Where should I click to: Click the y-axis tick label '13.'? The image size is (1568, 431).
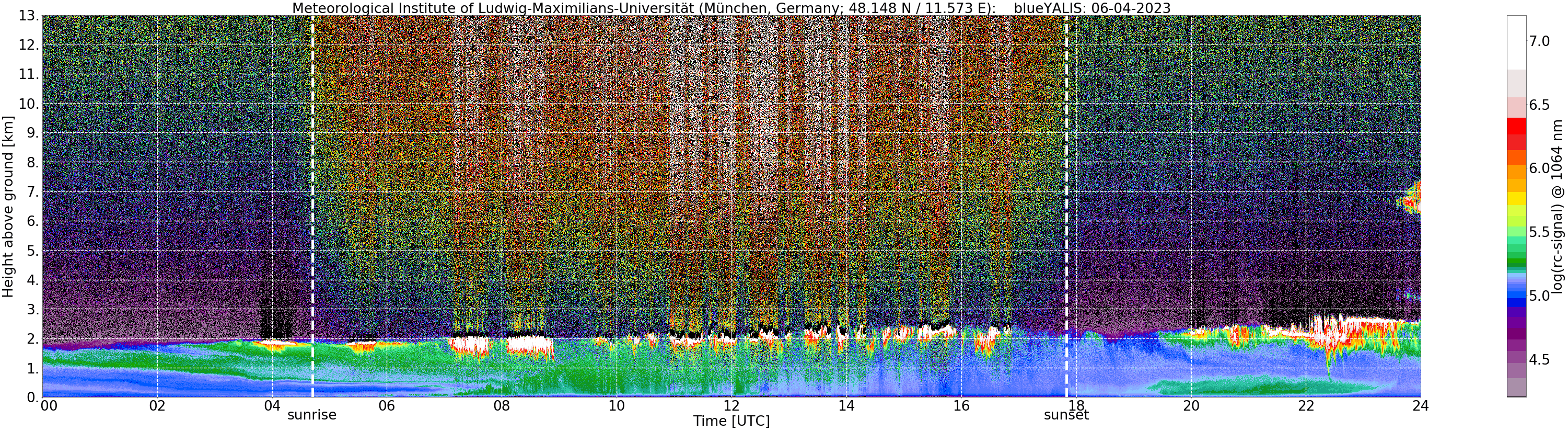pyautogui.click(x=28, y=16)
